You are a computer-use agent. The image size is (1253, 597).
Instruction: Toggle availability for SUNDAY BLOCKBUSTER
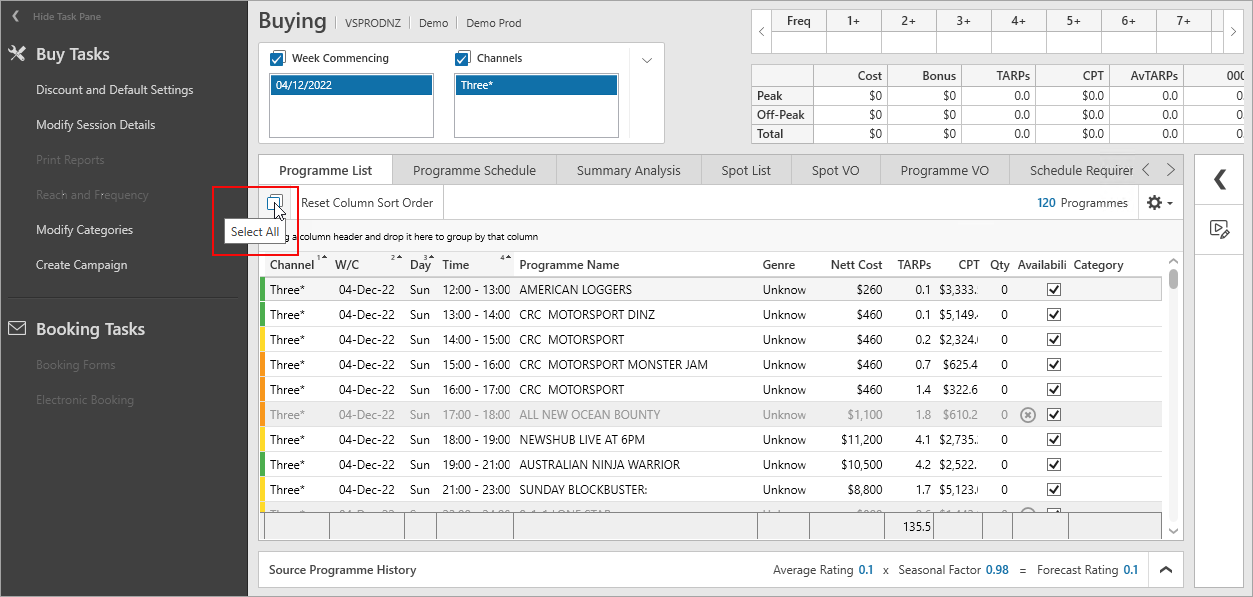click(1053, 490)
